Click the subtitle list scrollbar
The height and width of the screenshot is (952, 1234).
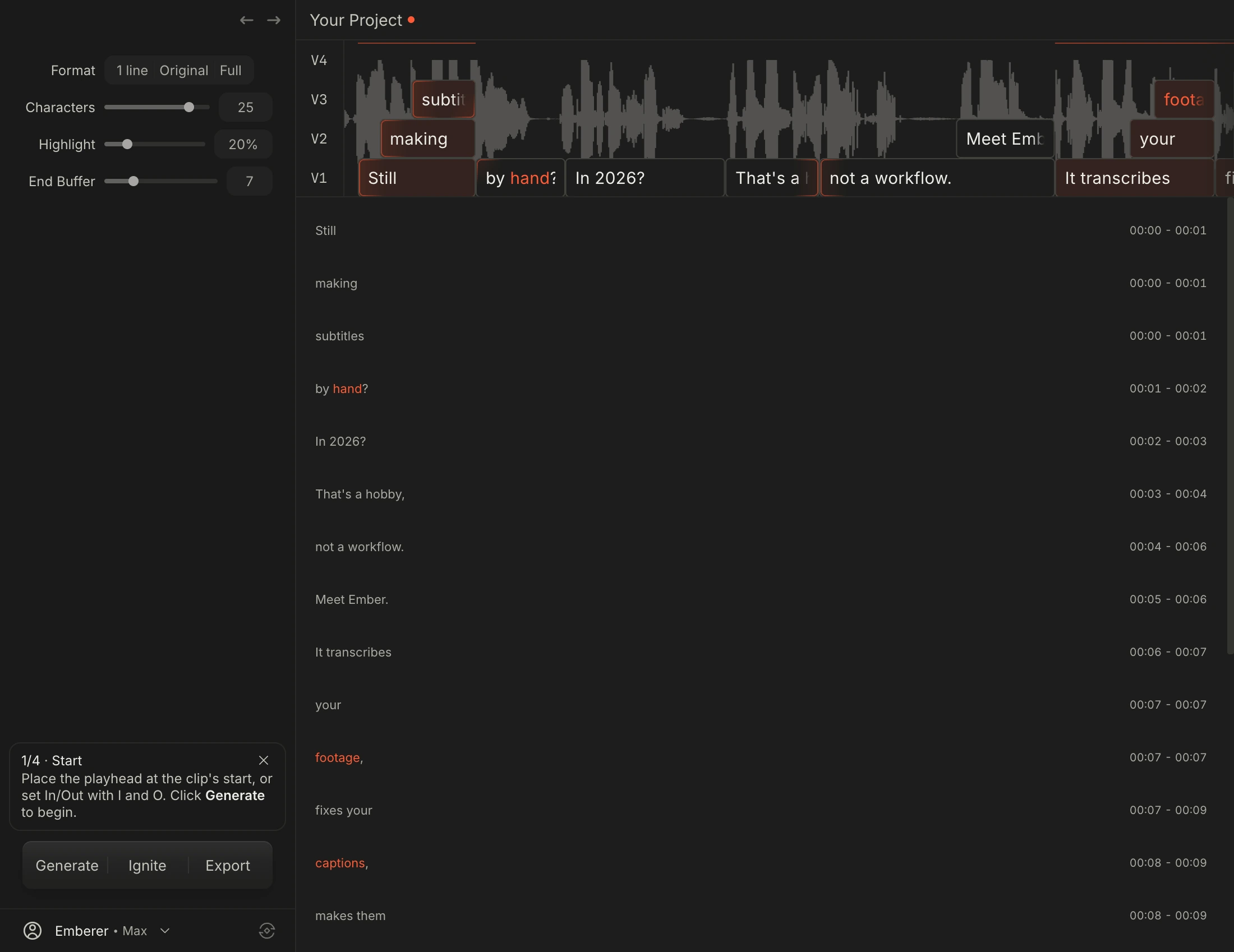click(1230, 426)
